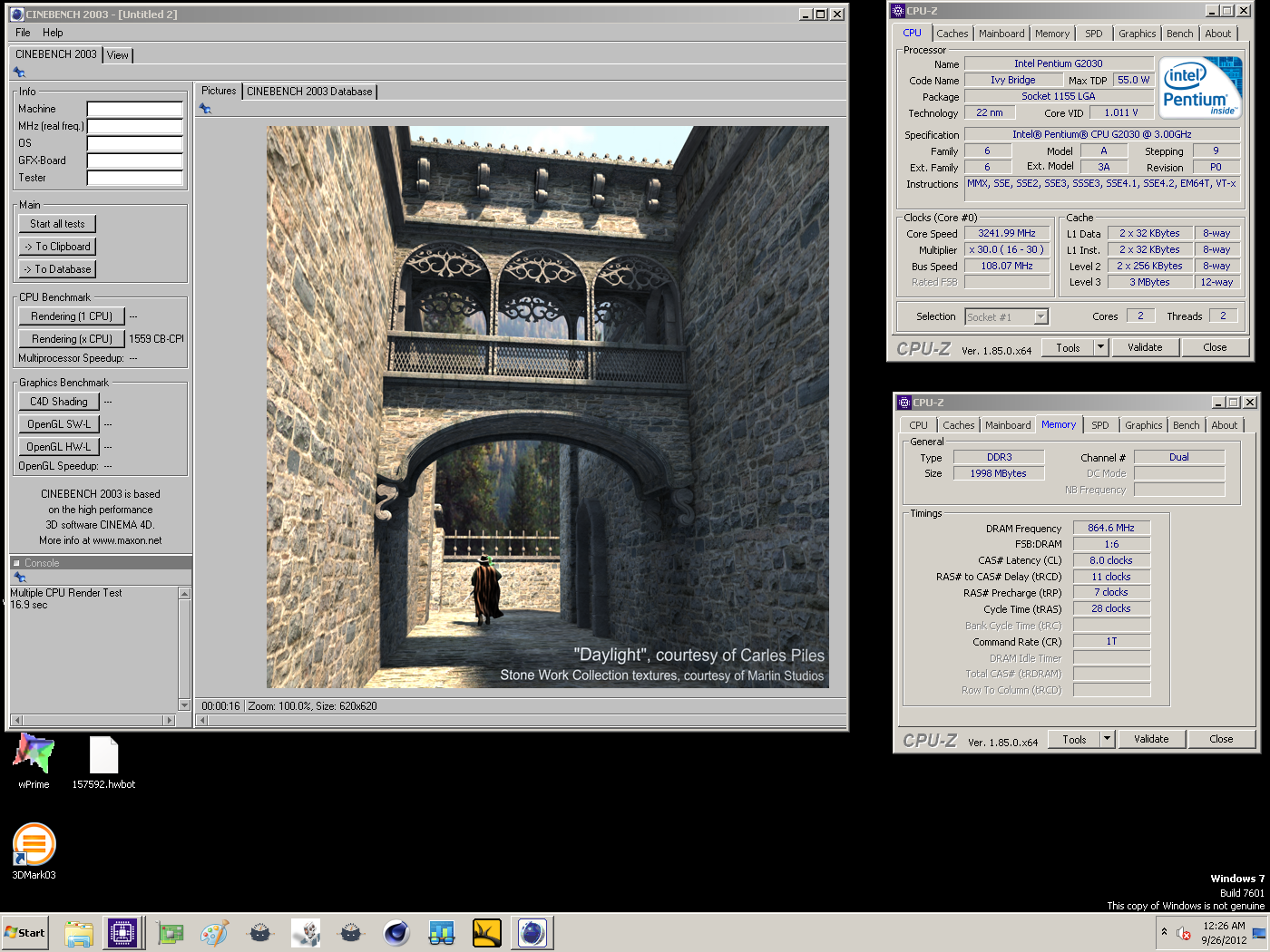
Task: Click console horizontal scrollbar right arrow
Action: click(169, 720)
